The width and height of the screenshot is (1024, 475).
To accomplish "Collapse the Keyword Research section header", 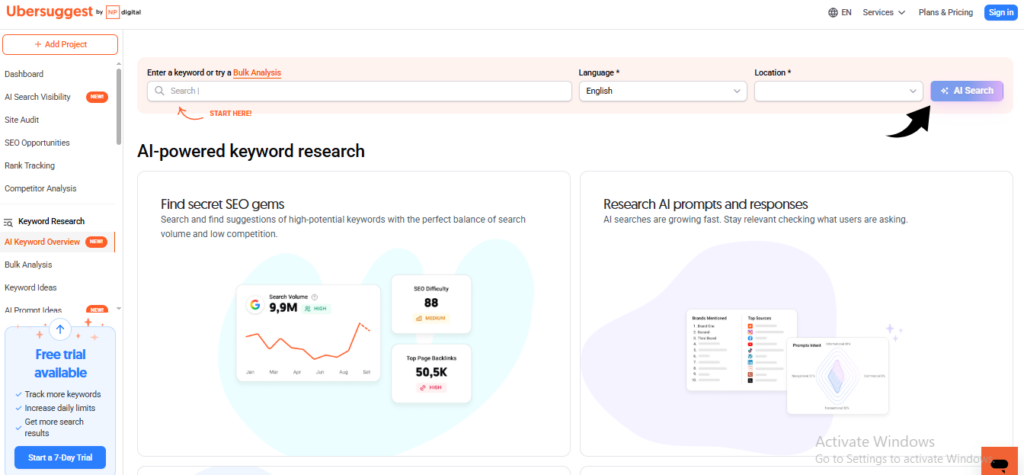I will (51, 221).
